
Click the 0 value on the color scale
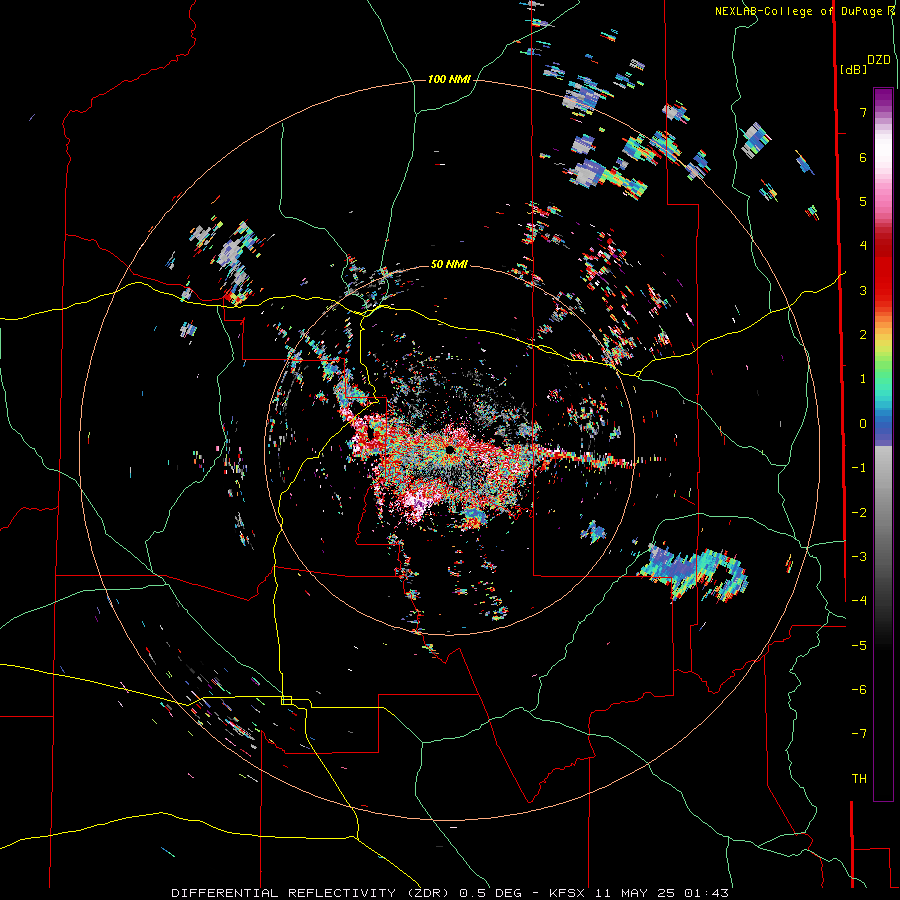(x=863, y=424)
